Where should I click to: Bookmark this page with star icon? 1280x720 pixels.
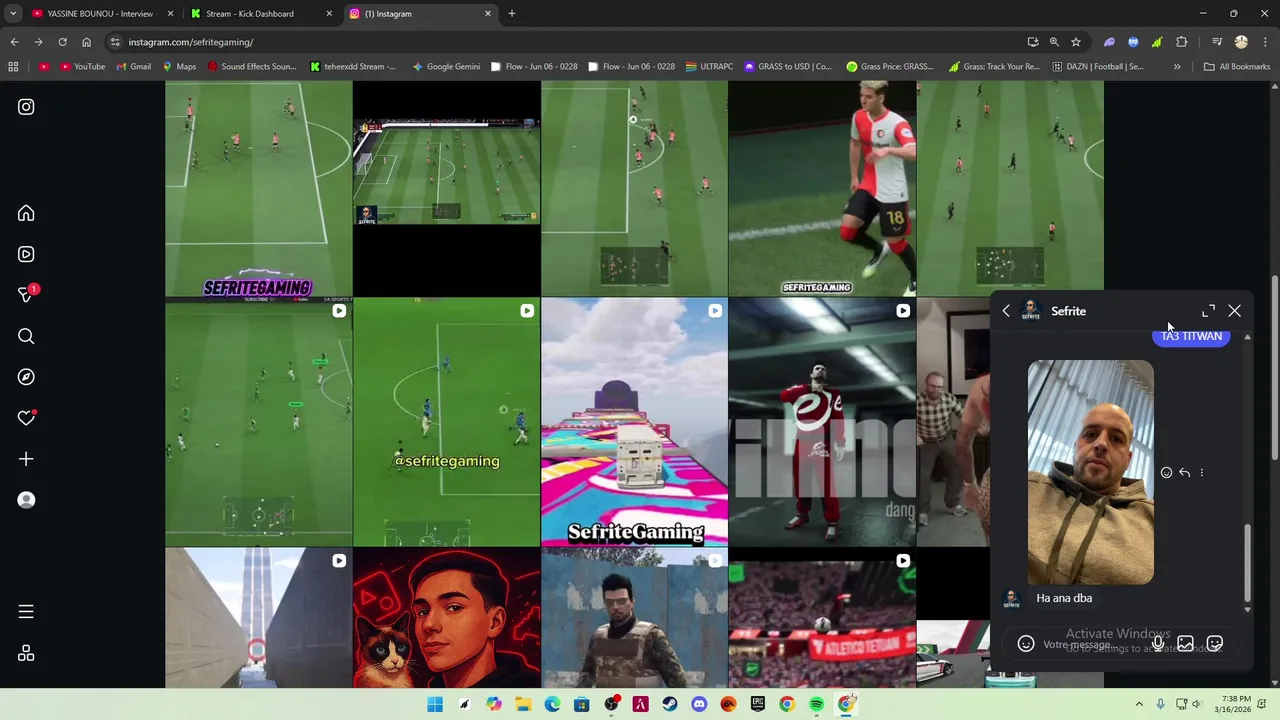tap(1076, 42)
